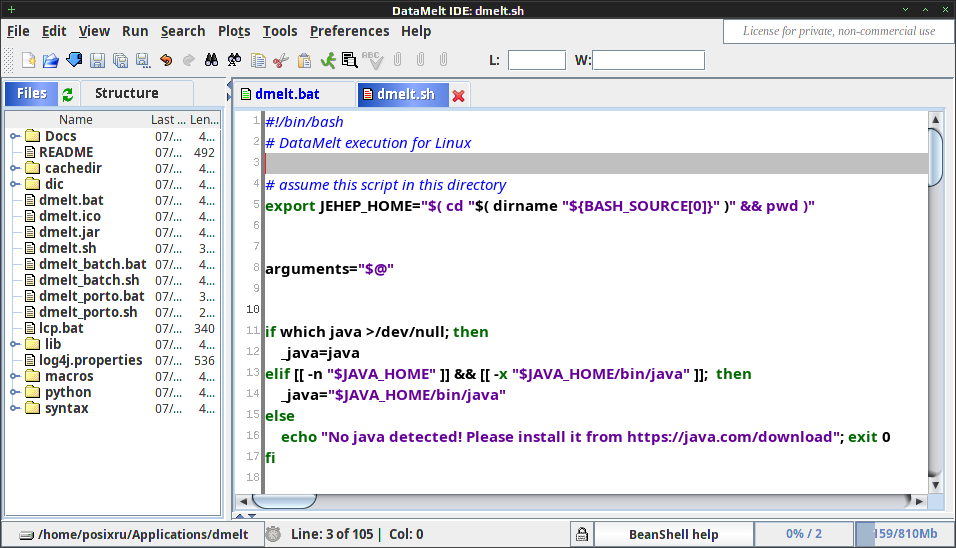This screenshot has width=956, height=548.
Task: Click the orange Undo arrow icon
Action: click(166, 60)
